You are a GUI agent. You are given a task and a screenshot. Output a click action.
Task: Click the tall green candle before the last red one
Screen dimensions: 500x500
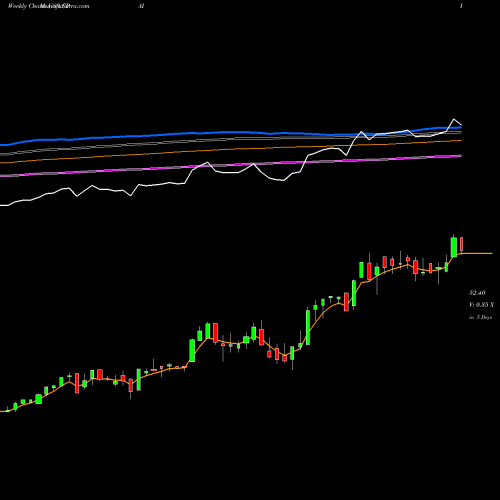(454, 247)
